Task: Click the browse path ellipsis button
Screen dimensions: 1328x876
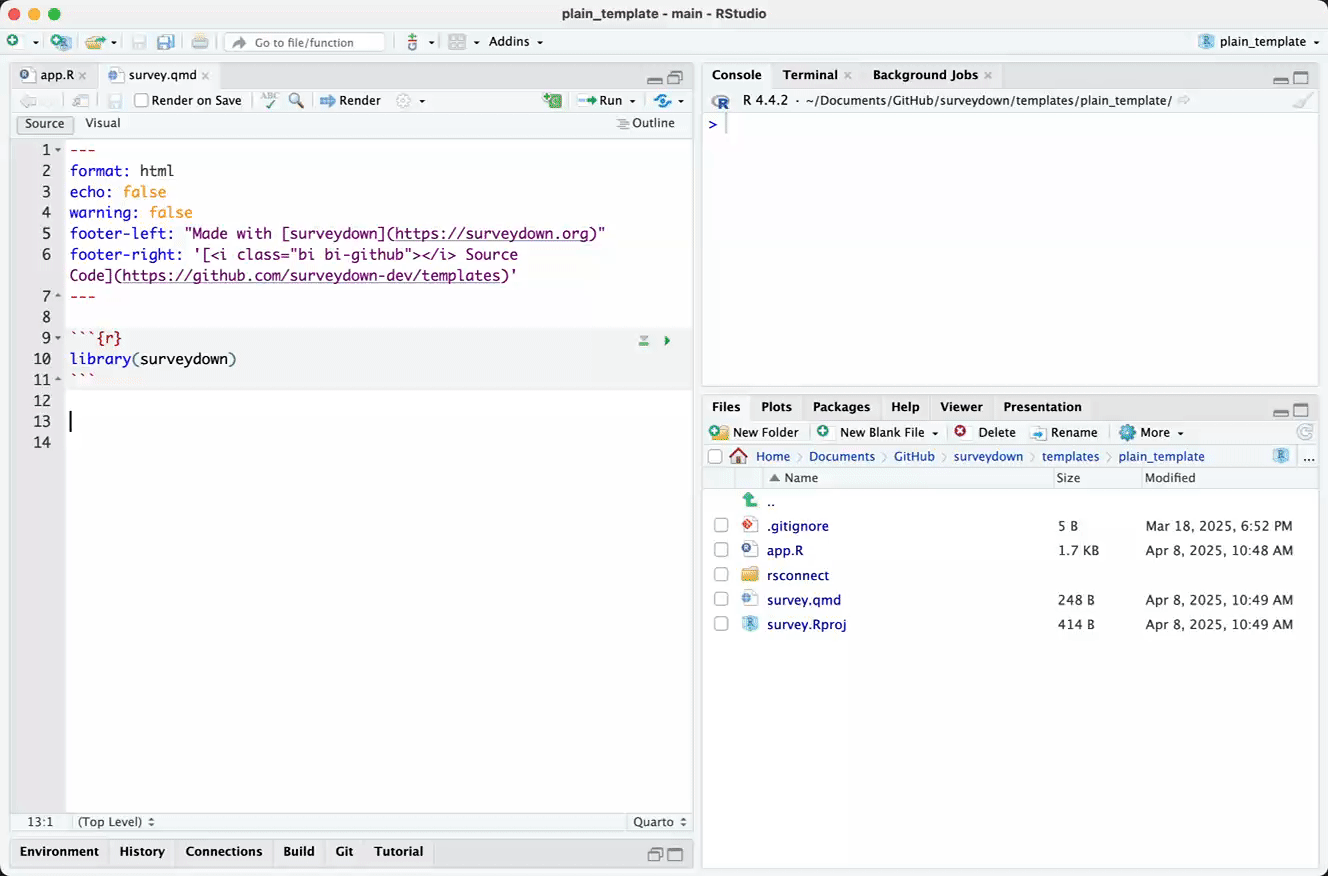Action: 1309,457
